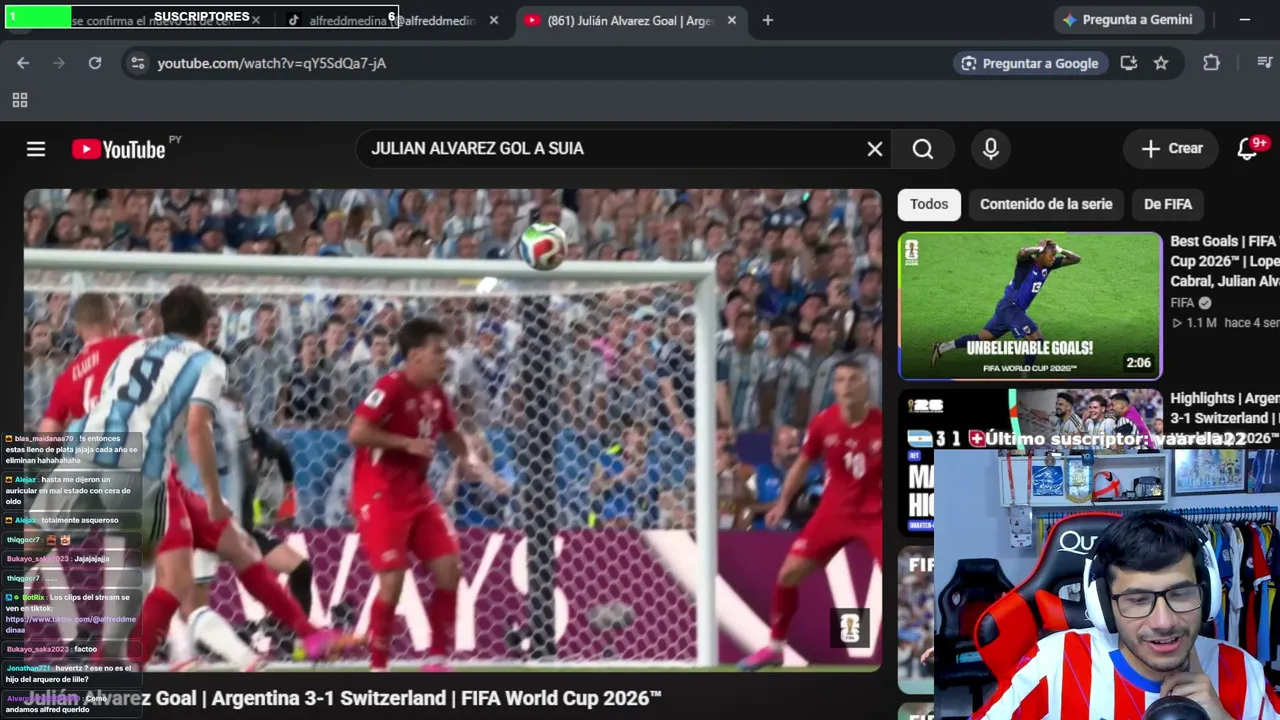Open the install app icon in address bar
1280x720 pixels.
tap(1129, 63)
